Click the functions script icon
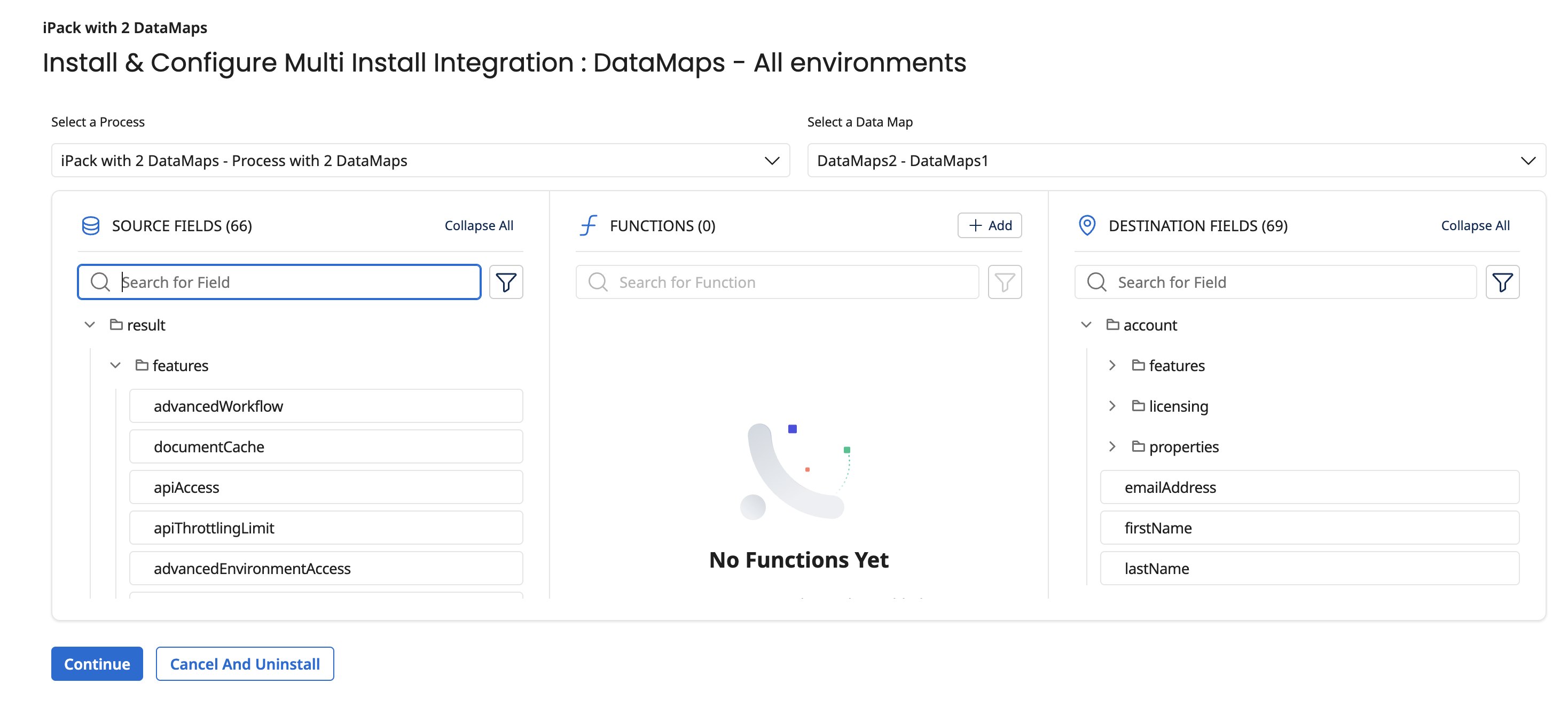The width and height of the screenshot is (1568, 707). point(589,226)
